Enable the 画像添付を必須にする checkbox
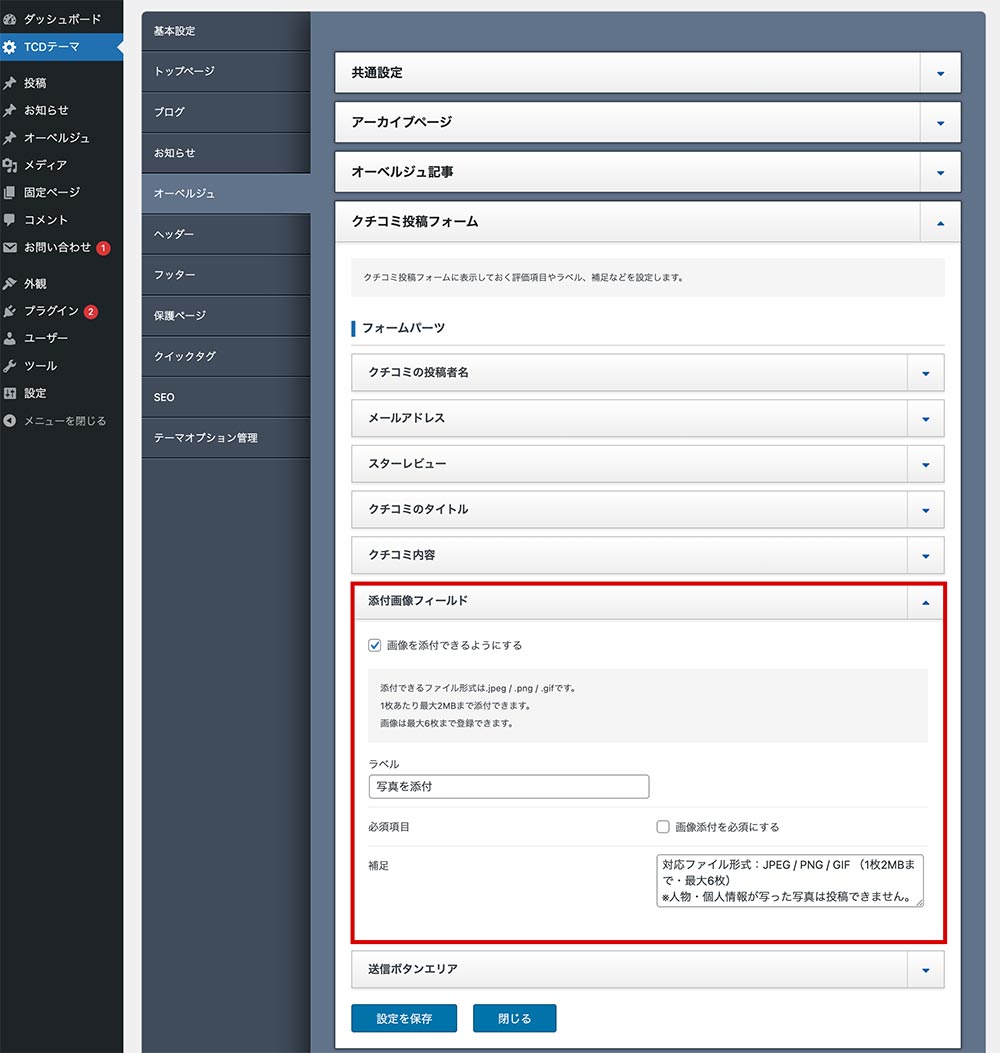This screenshot has height=1053, width=1000. [x=662, y=827]
